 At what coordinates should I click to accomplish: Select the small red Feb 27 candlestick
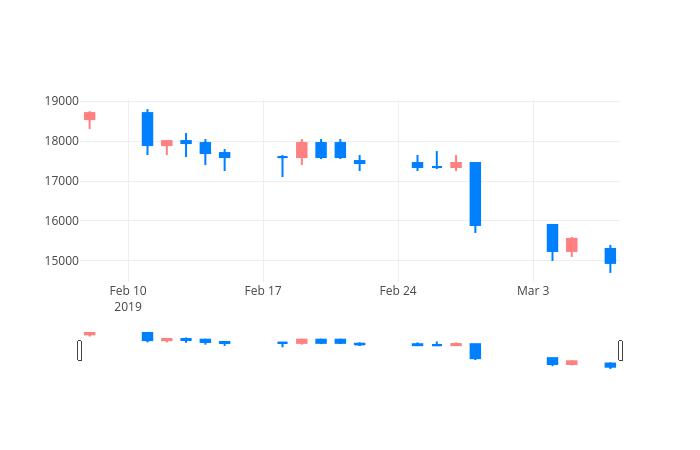point(456,163)
